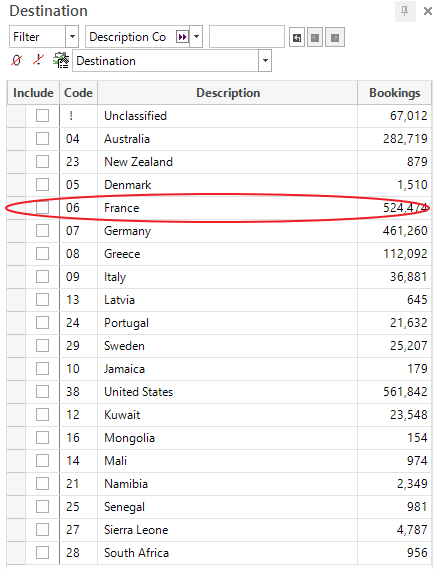Image resolution: width=437 pixels, height=569 pixels.
Task: Click the variable list icon beside the Destination dropdown
Action: point(61,60)
